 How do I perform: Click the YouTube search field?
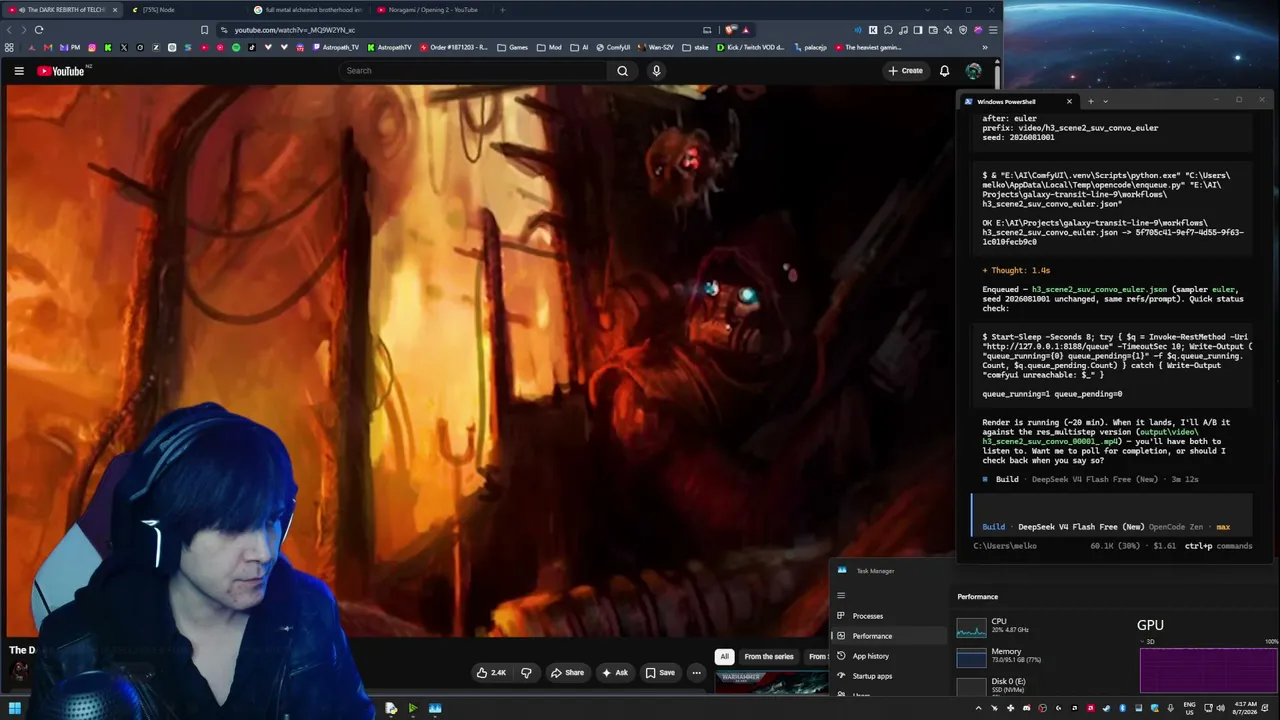(472, 71)
